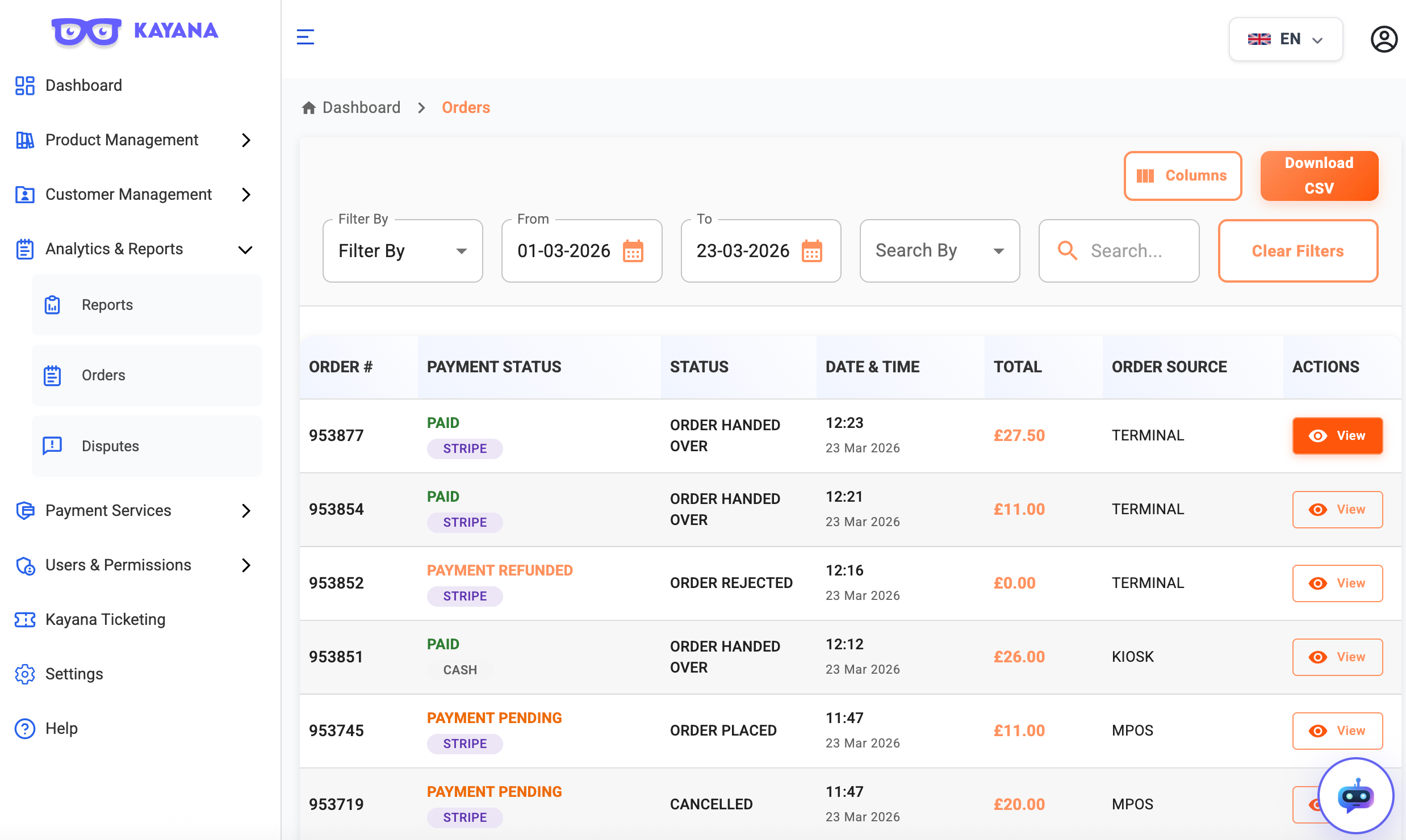Open the From date calendar picker
1406x840 pixels.
pyautogui.click(x=633, y=251)
